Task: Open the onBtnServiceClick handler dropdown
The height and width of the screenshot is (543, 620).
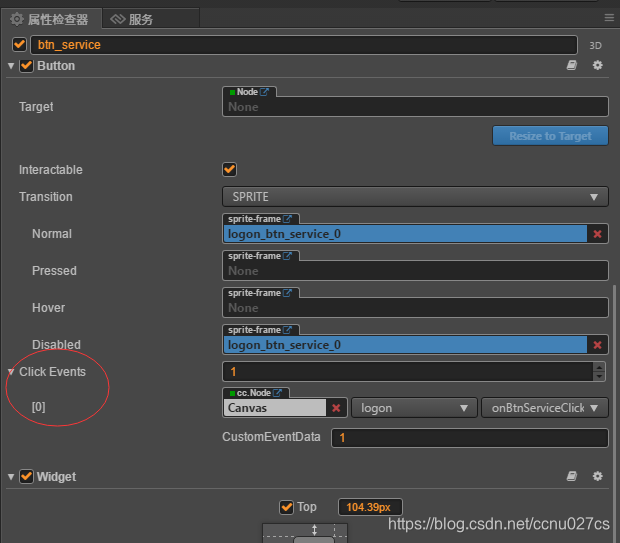Action: (x=544, y=408)
